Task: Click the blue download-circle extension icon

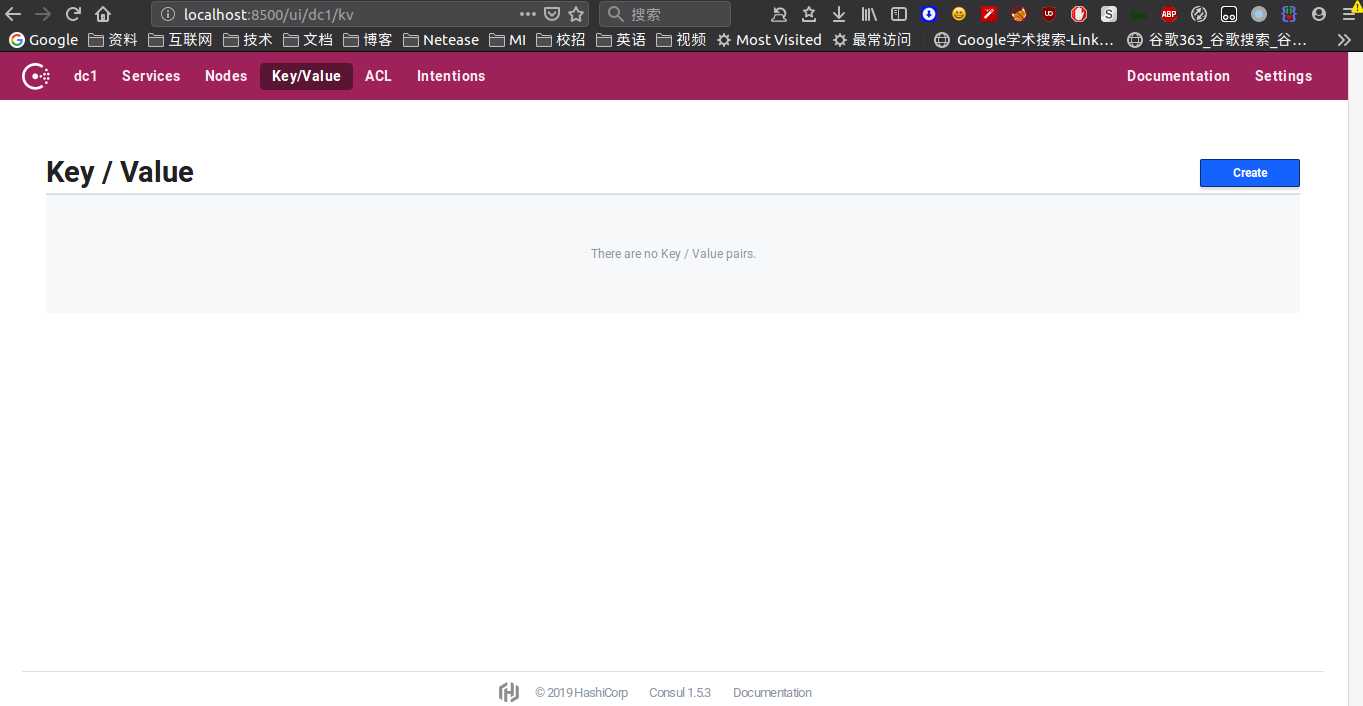Action: pyautogui.click(x=929, y=14)
